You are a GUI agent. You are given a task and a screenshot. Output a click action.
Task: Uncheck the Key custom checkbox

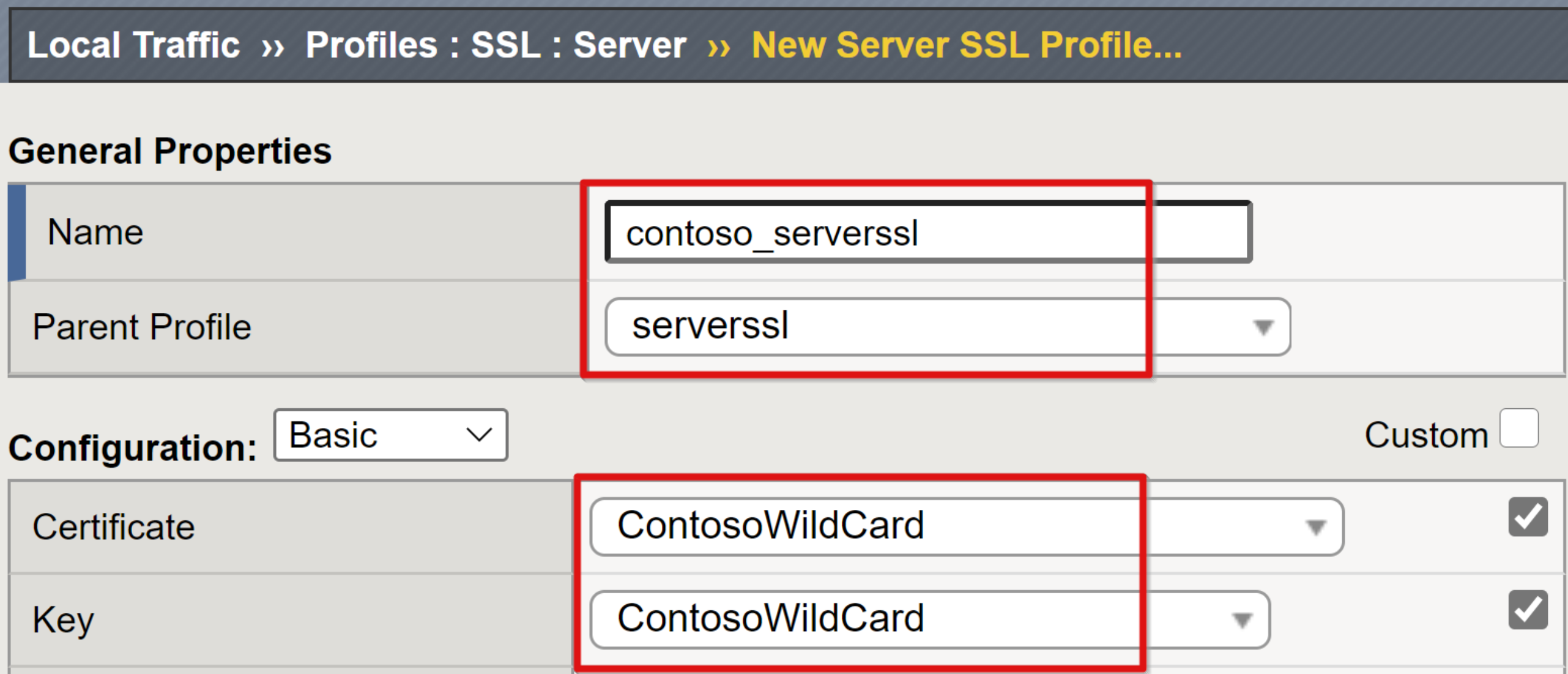[x=1528, y=610]
